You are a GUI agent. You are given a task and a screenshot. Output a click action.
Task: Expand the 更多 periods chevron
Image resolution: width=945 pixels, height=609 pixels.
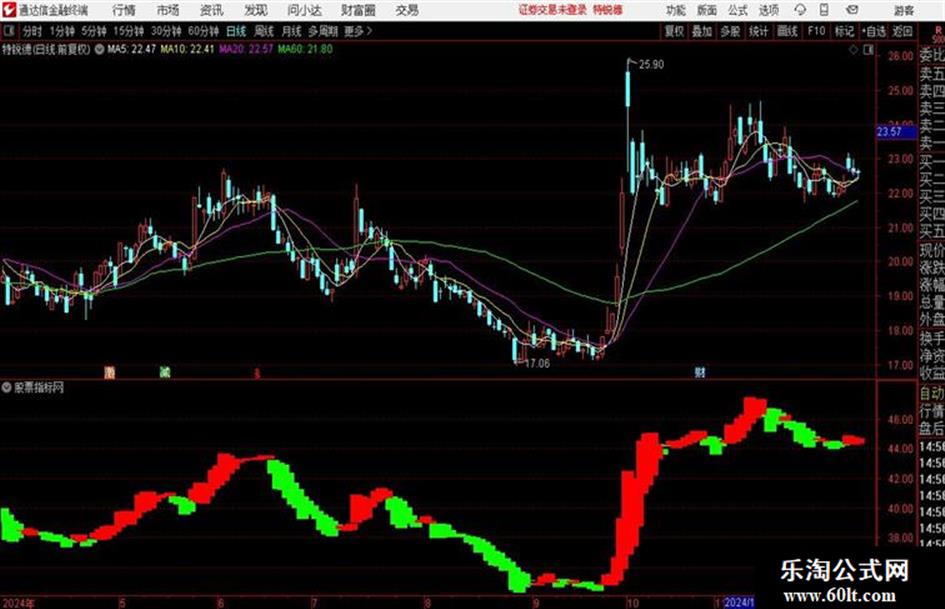[369, 31]
